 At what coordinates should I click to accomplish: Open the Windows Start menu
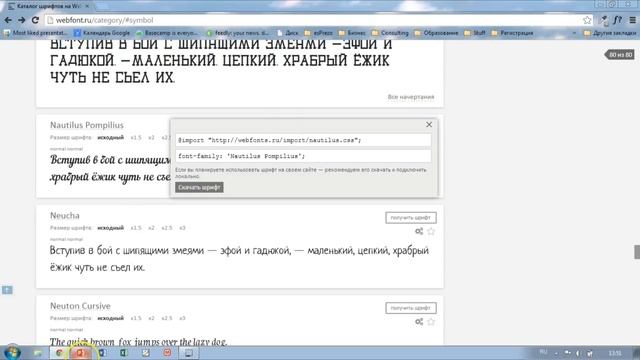click(12, 353)
